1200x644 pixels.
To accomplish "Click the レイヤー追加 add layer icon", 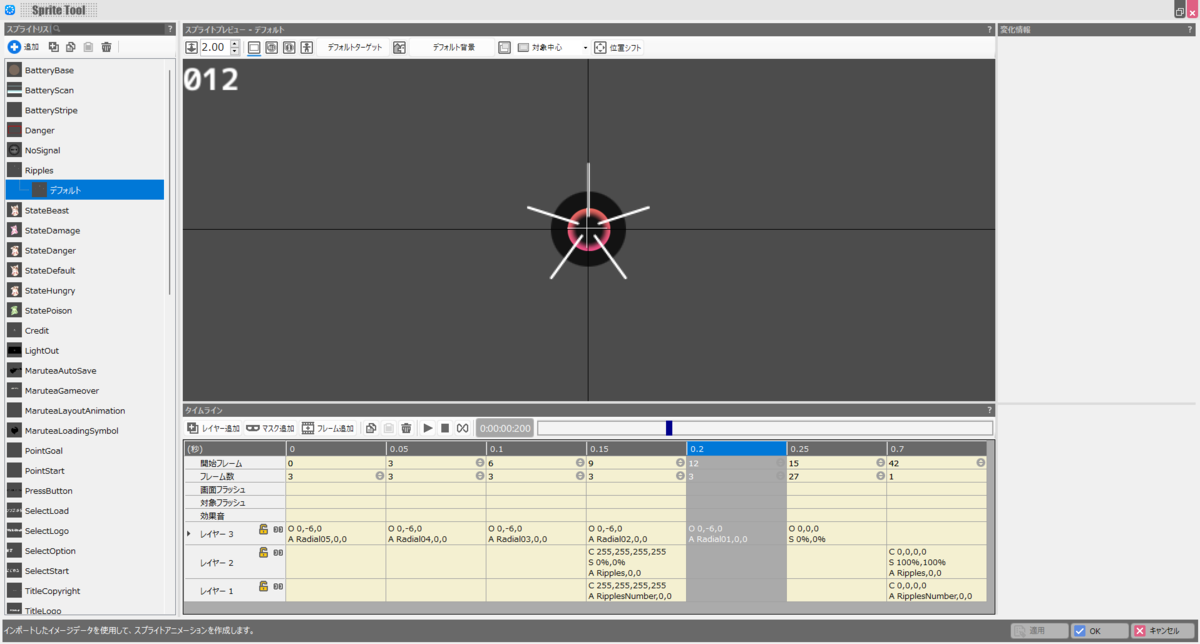I will click(193, 428).
